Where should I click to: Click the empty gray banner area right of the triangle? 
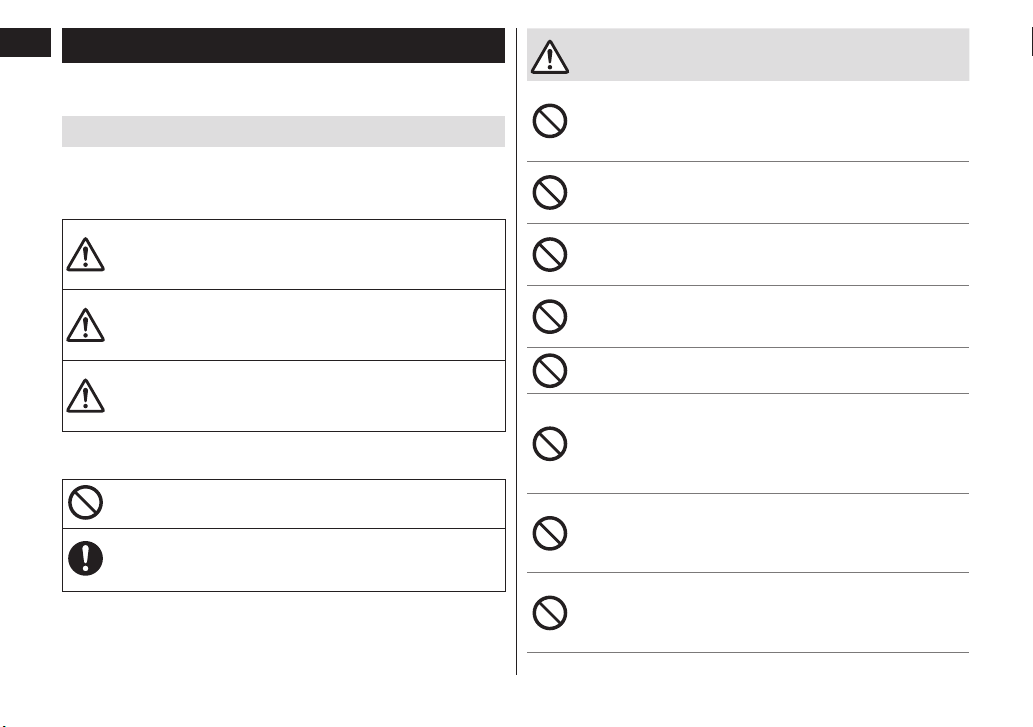(x=769, y=55)
